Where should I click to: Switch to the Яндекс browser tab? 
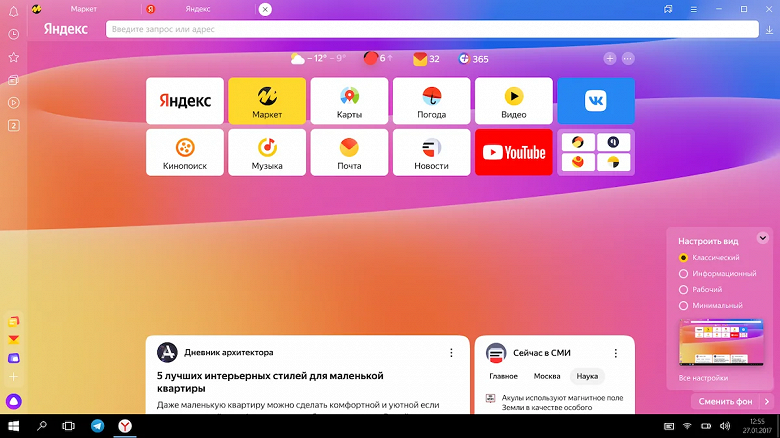click(x=198, y=9)
